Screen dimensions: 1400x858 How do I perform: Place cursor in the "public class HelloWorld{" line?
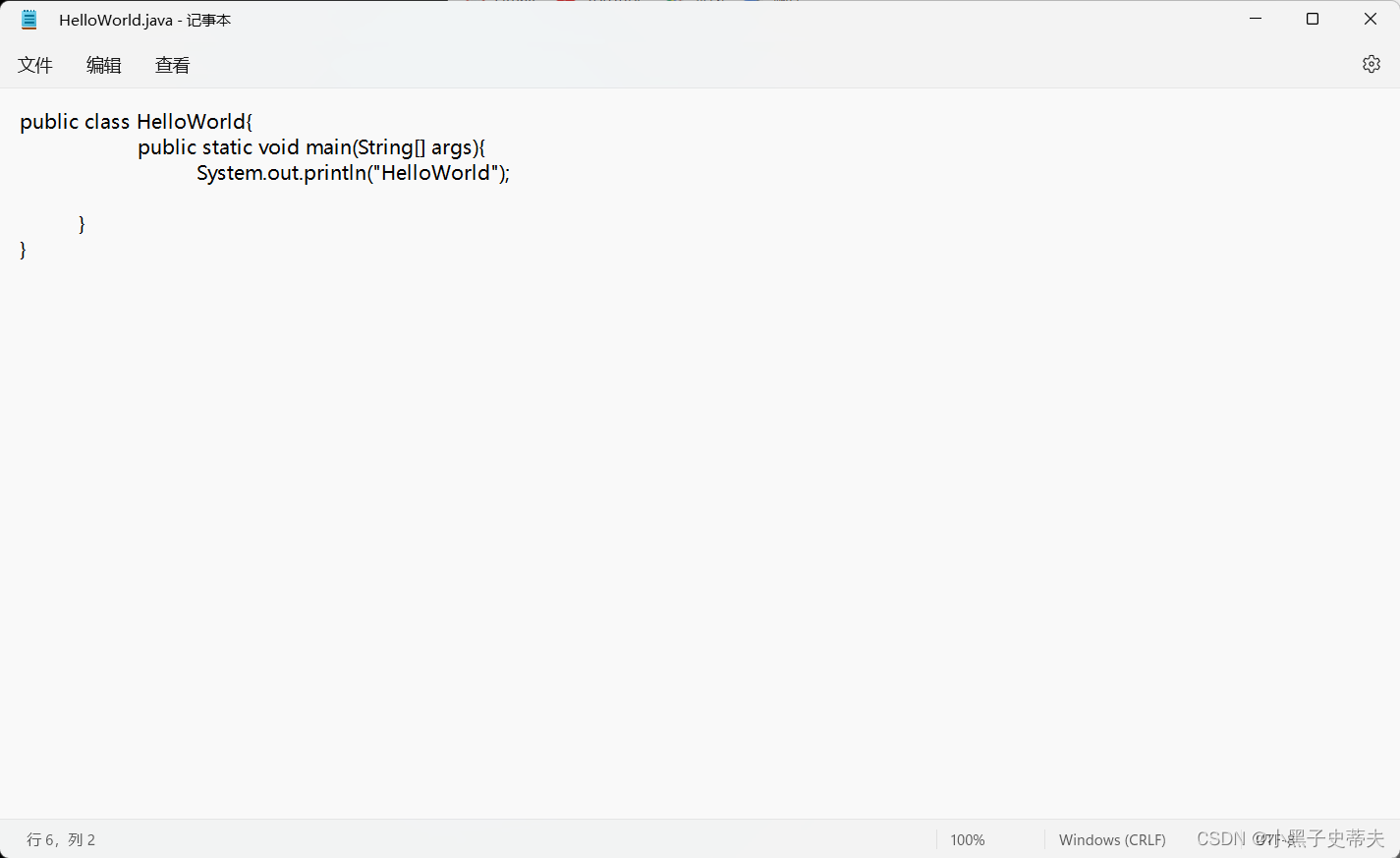[136, 122]
